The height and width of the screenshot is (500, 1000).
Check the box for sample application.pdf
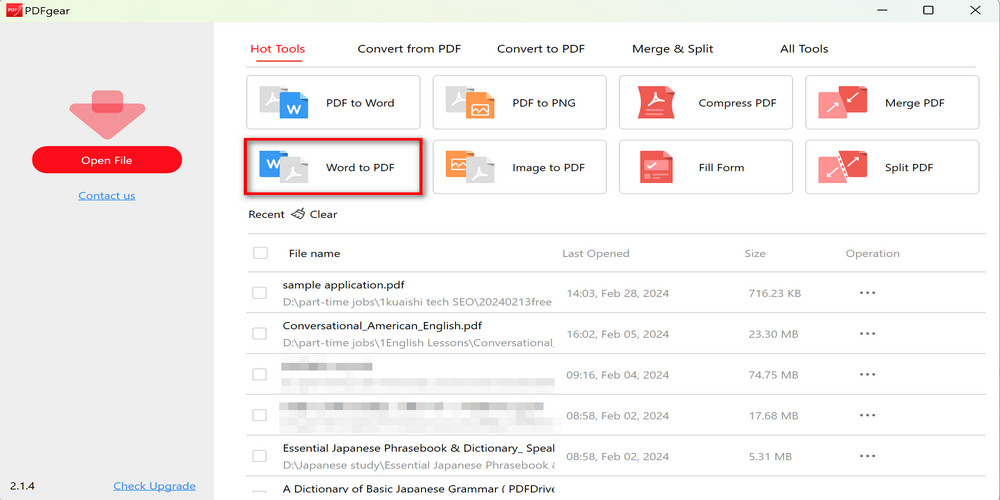click(259, 293)
